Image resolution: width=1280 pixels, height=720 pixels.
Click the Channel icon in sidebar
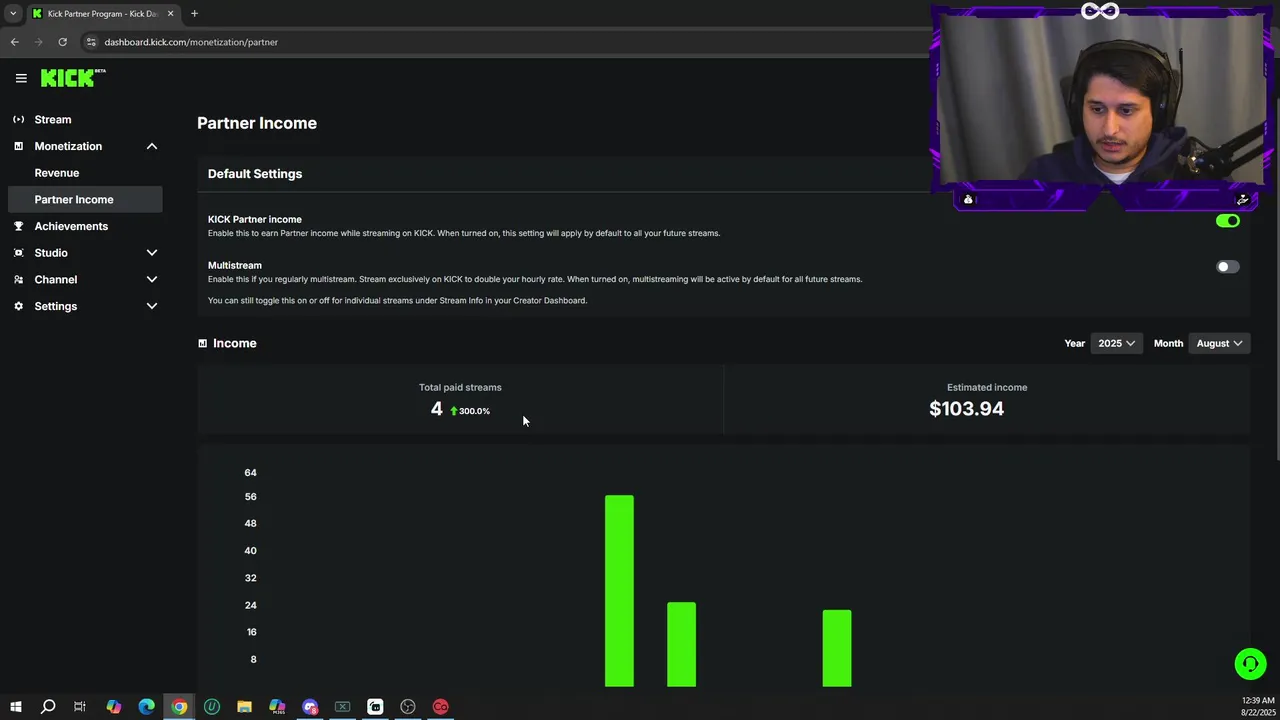coord(18,279)
